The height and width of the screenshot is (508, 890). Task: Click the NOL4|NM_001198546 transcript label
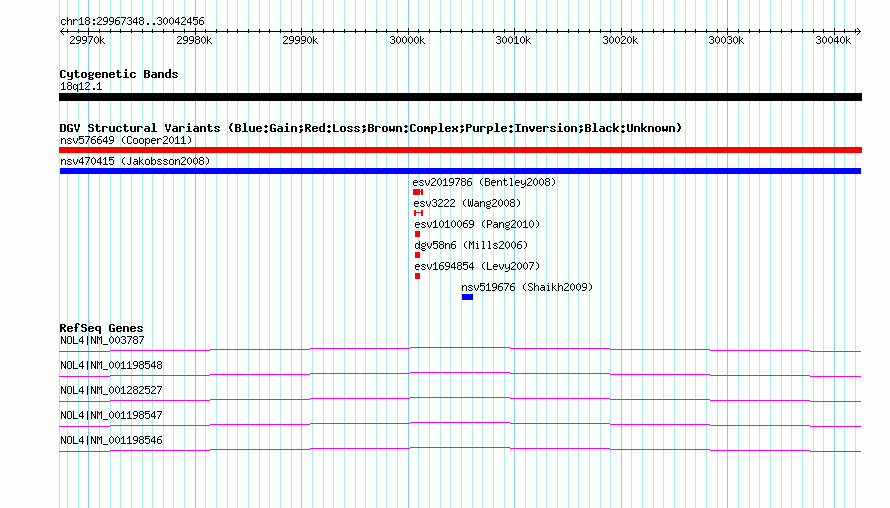tap(111, 440)
